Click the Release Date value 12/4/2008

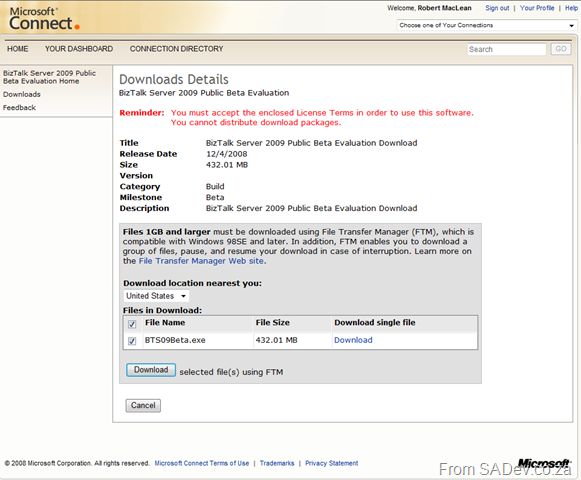(x=227, y=154)
